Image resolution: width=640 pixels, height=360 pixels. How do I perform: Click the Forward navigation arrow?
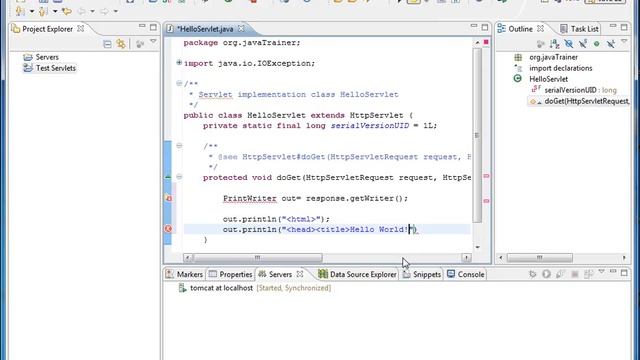tap(104, 11)
